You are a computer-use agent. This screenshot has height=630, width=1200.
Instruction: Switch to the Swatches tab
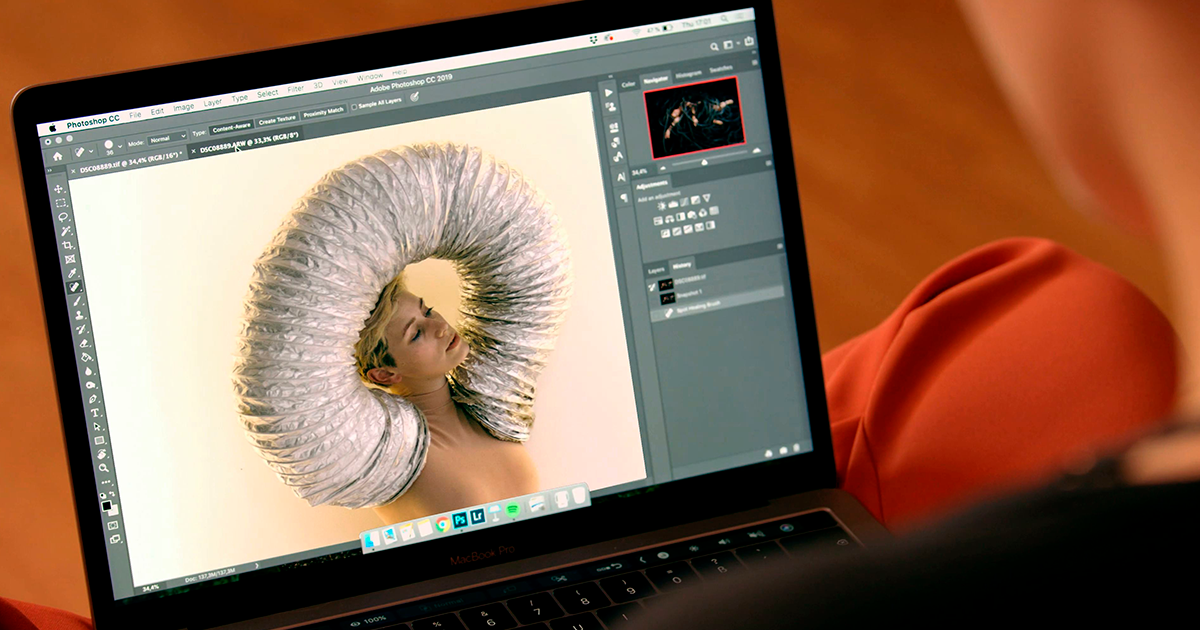pos(721,69)
